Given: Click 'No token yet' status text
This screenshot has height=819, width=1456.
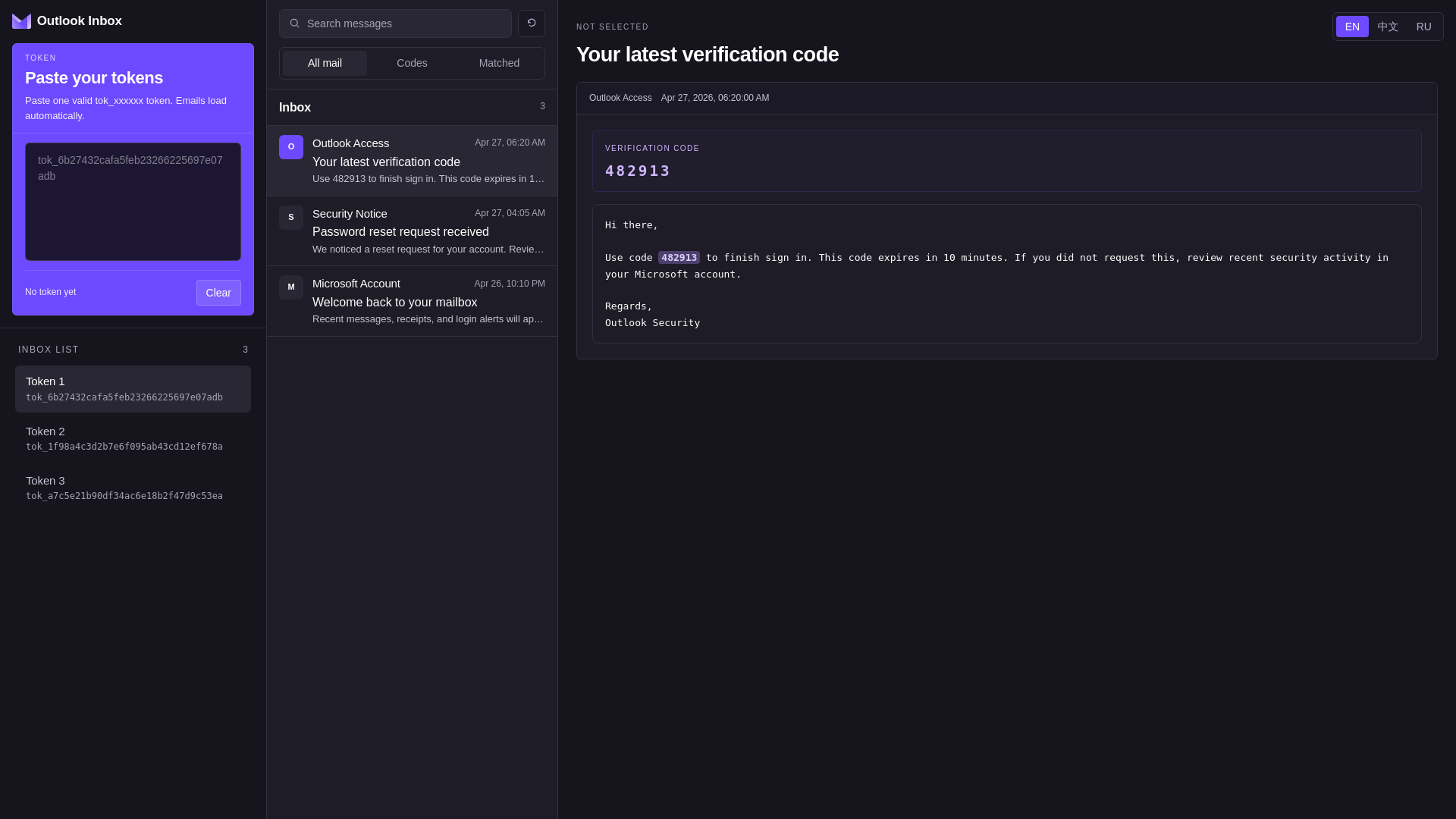Looking at the screenshot, I should (x=51, y=292).
